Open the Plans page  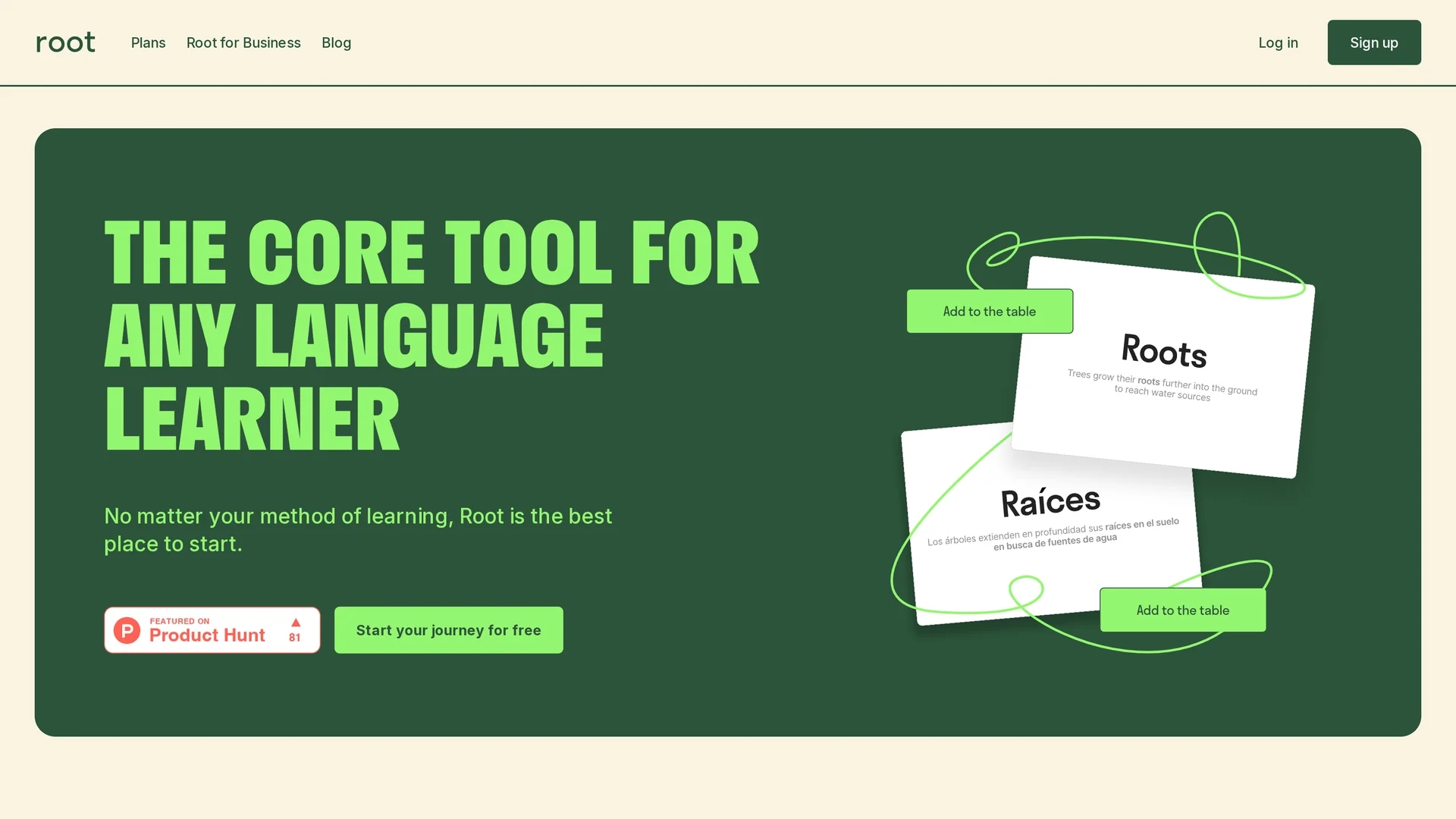click(x=148, y=43)
